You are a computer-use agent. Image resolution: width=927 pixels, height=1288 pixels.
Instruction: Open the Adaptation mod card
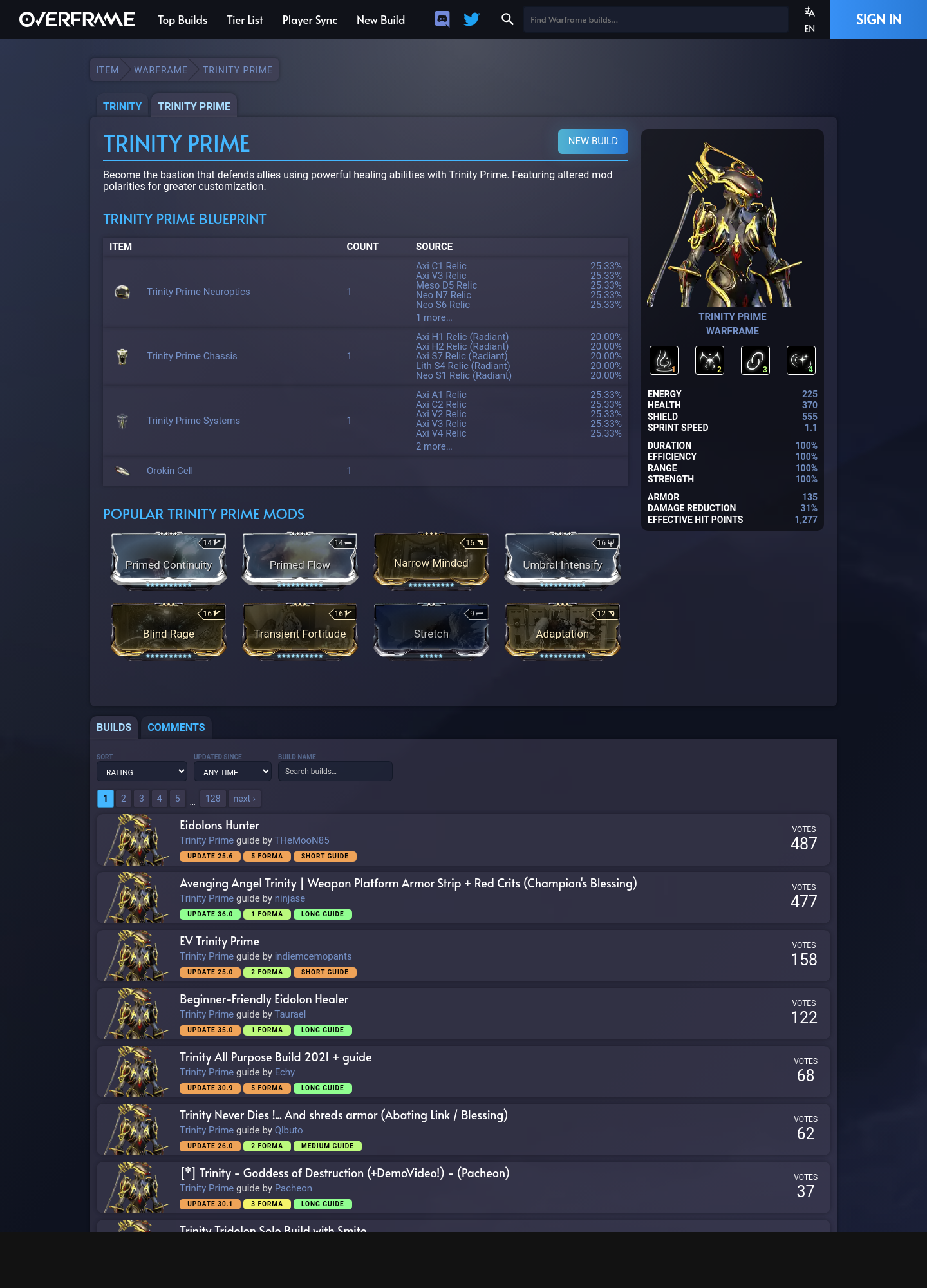click(563, 631)
